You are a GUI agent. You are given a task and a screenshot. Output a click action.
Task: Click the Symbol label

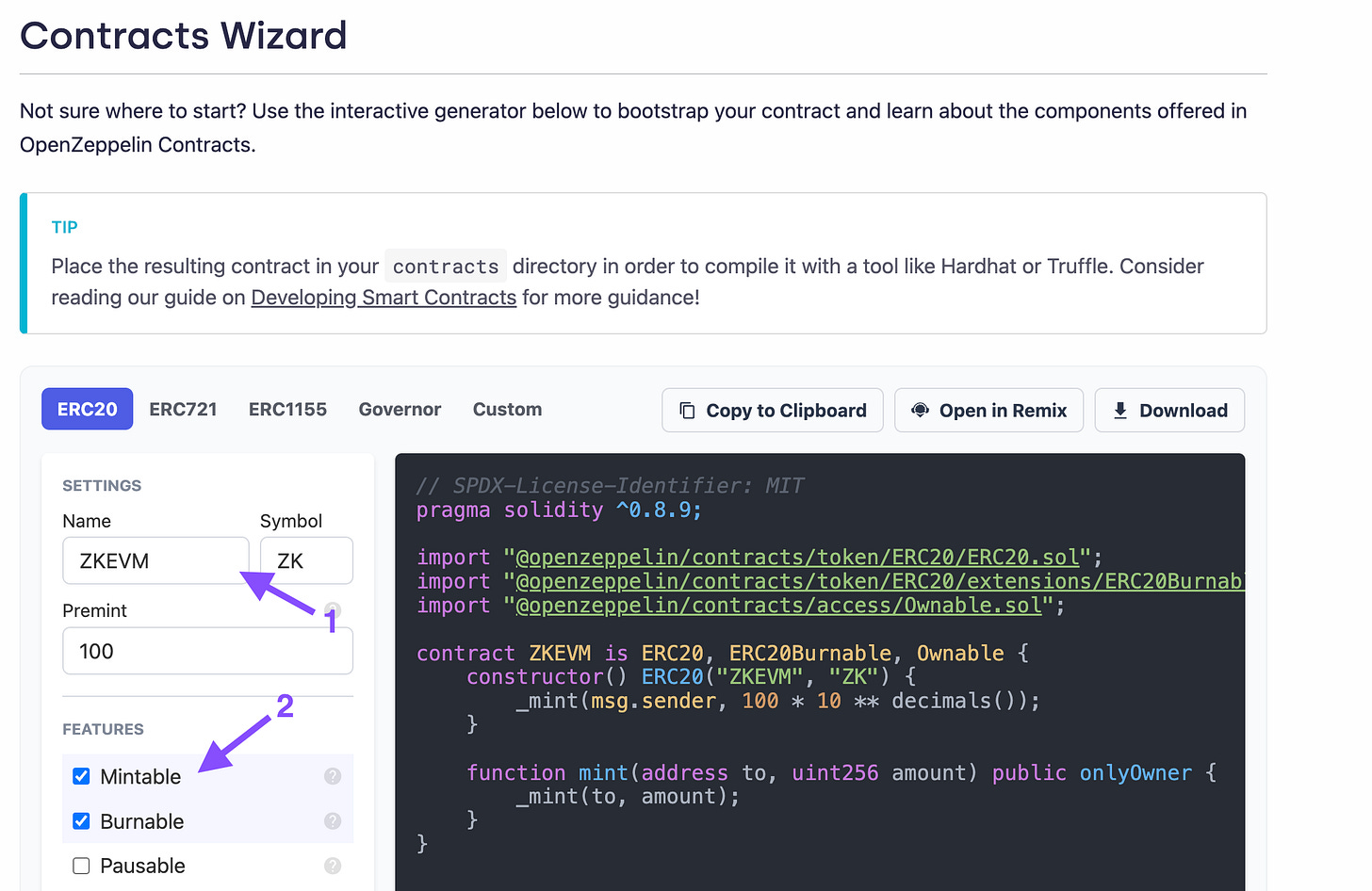[291, 521]
